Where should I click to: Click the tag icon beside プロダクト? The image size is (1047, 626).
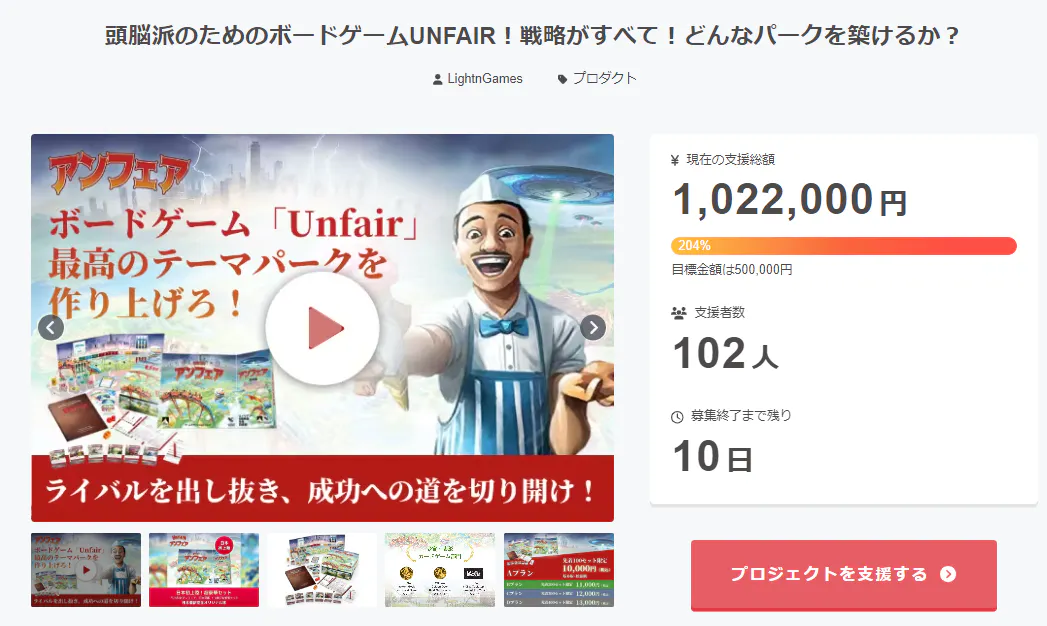coord(562,79)
